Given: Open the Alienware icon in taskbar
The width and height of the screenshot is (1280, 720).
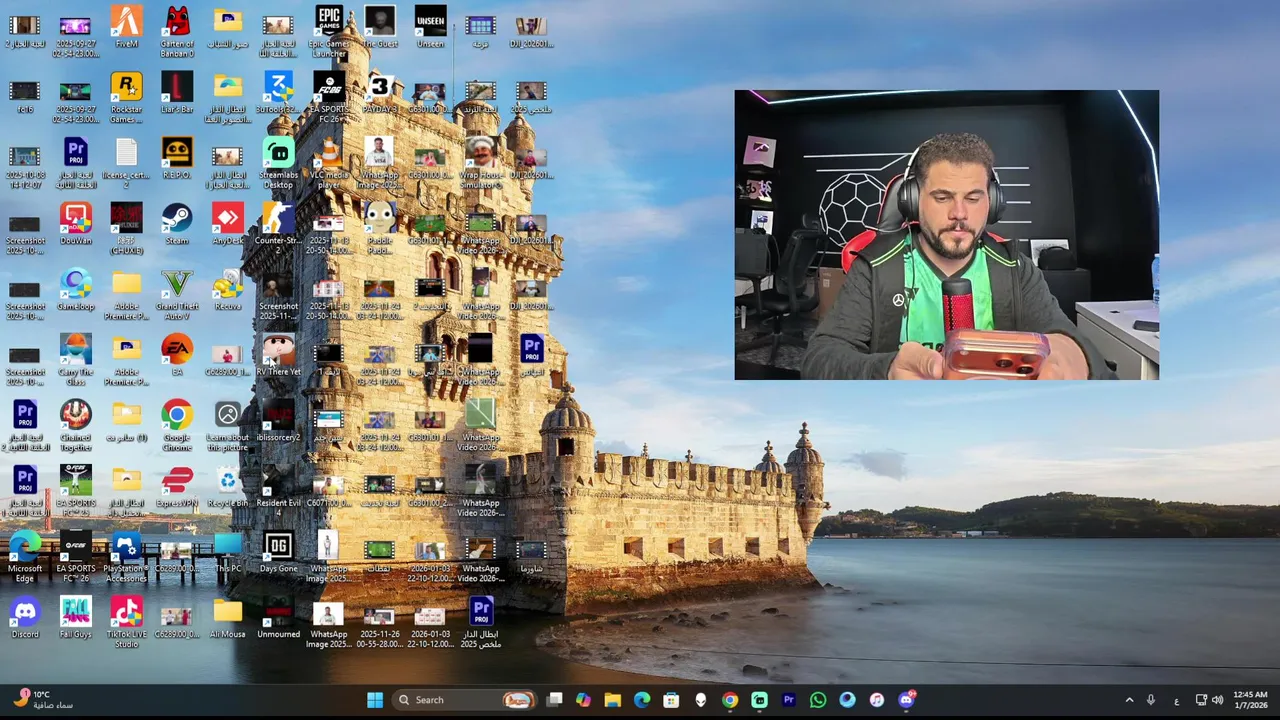Looking at the screenshot, I should (x=700, y=700).
